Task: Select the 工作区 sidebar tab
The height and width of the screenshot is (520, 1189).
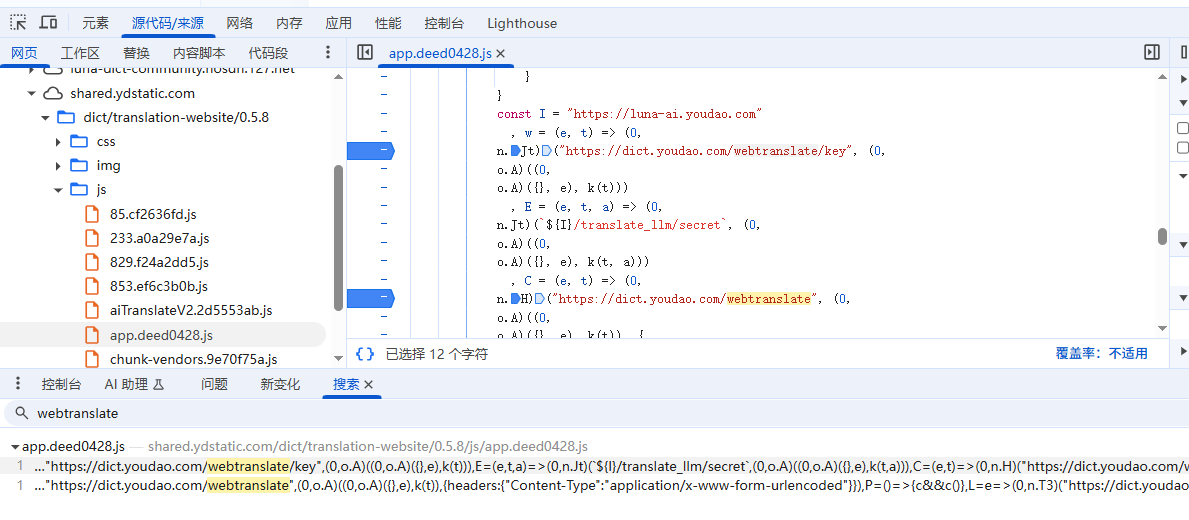Action: pos(80,52)
